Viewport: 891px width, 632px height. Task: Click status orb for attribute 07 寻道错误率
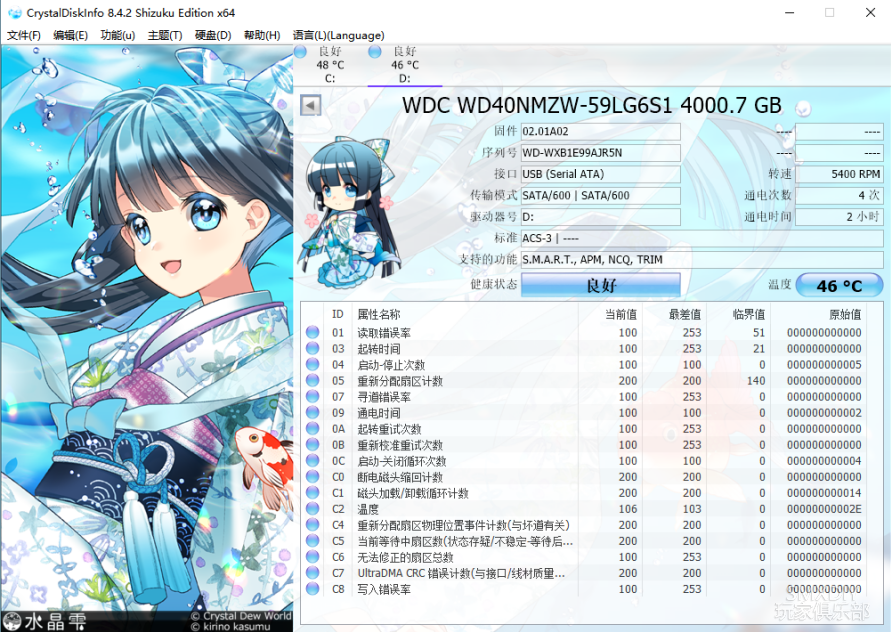pyautogui.click(x=313, y=397)
